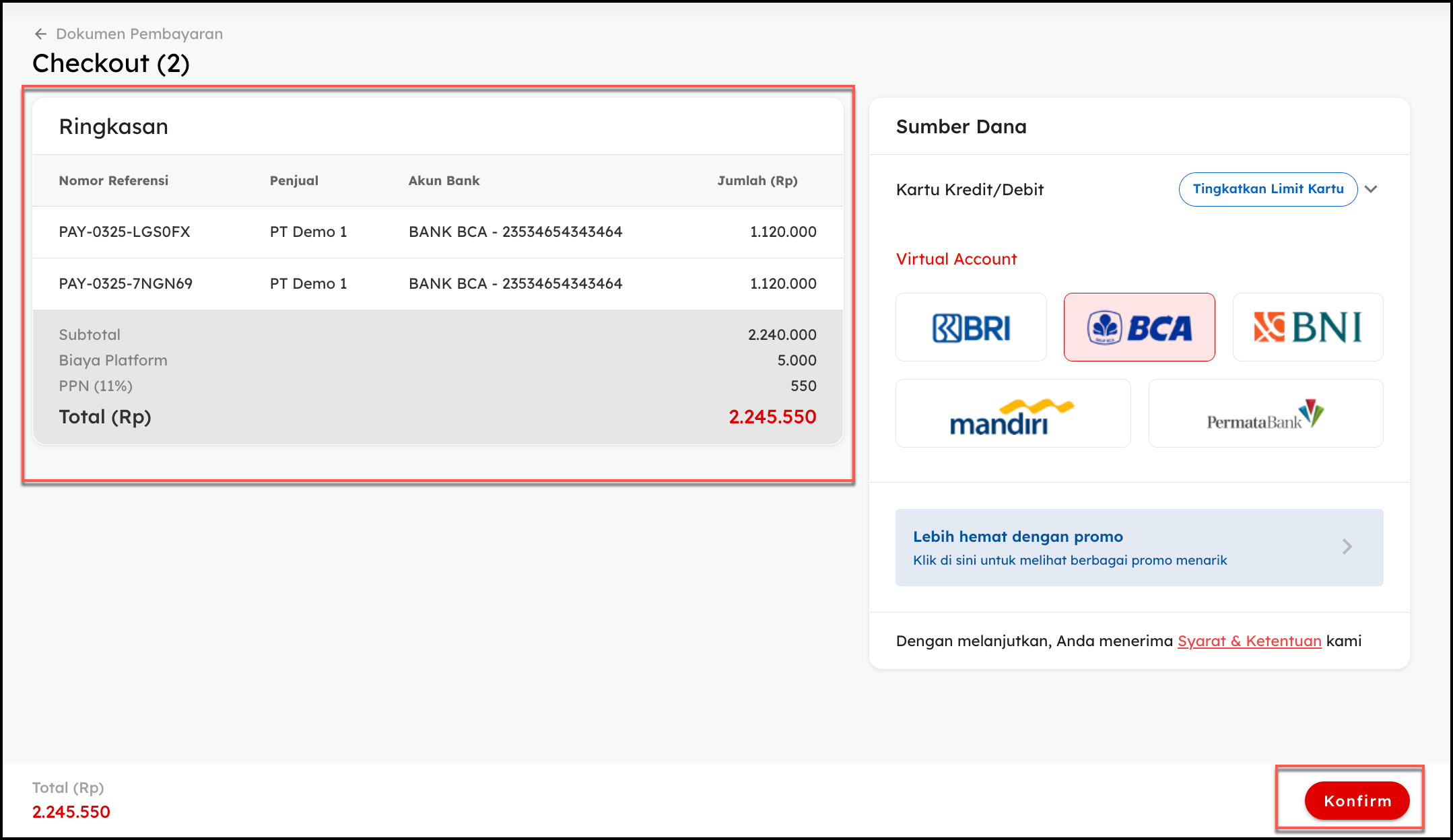Choose BNI bank logo
1453x840 pixels.
point(1308,328)
